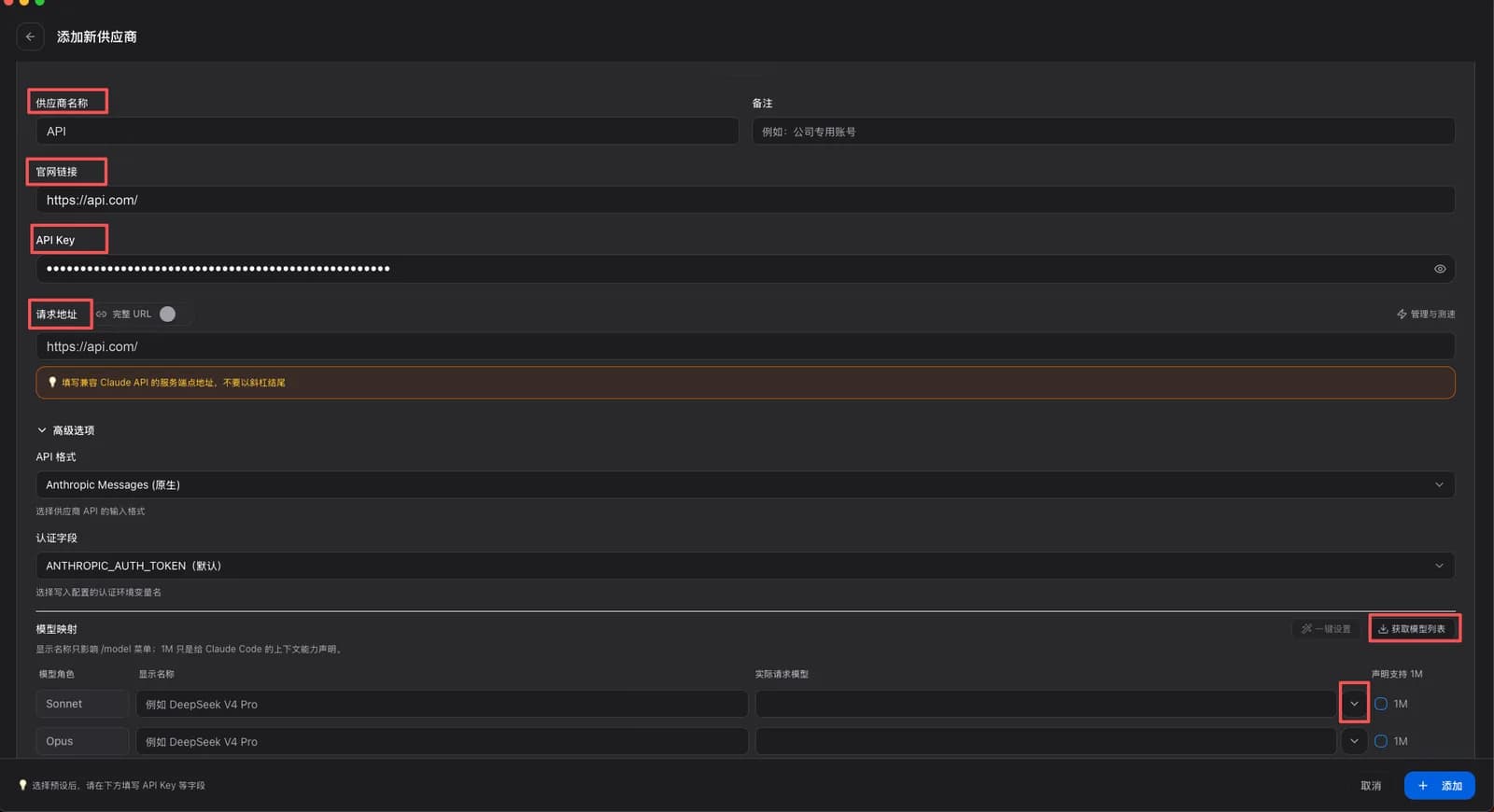
Task: Open 管理与测速 speed test
Action: [1426, 315]
